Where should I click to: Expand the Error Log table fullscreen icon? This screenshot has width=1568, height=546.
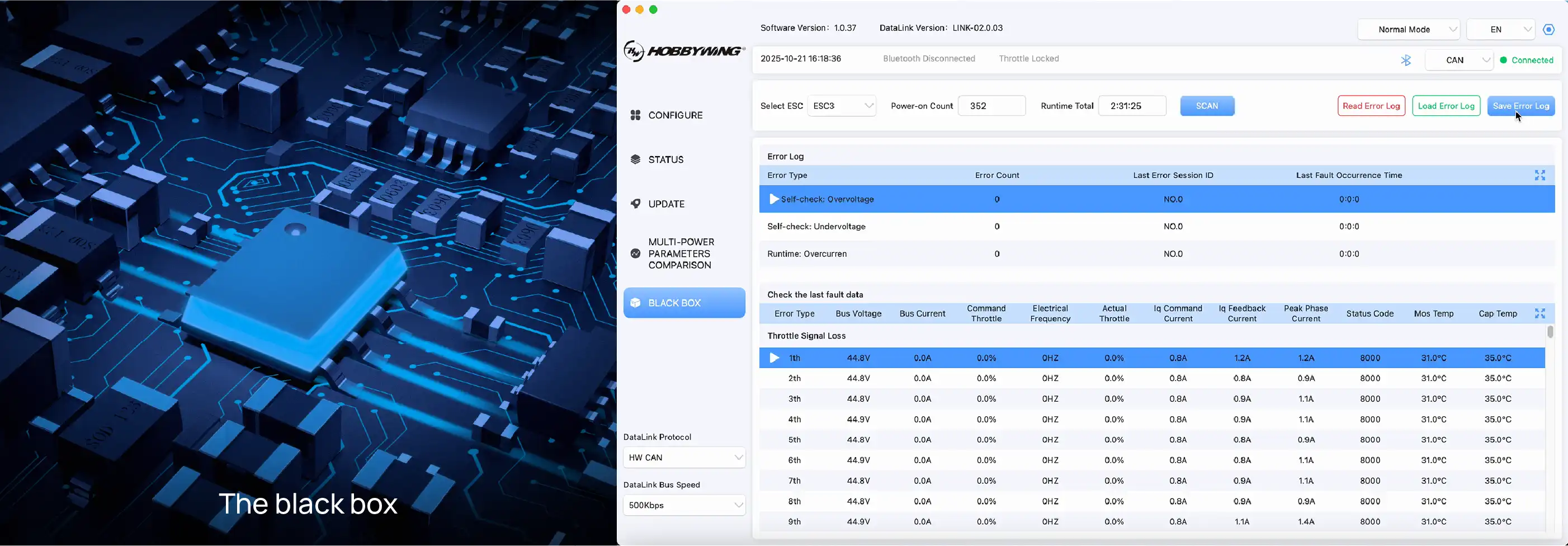point(1539,175)
